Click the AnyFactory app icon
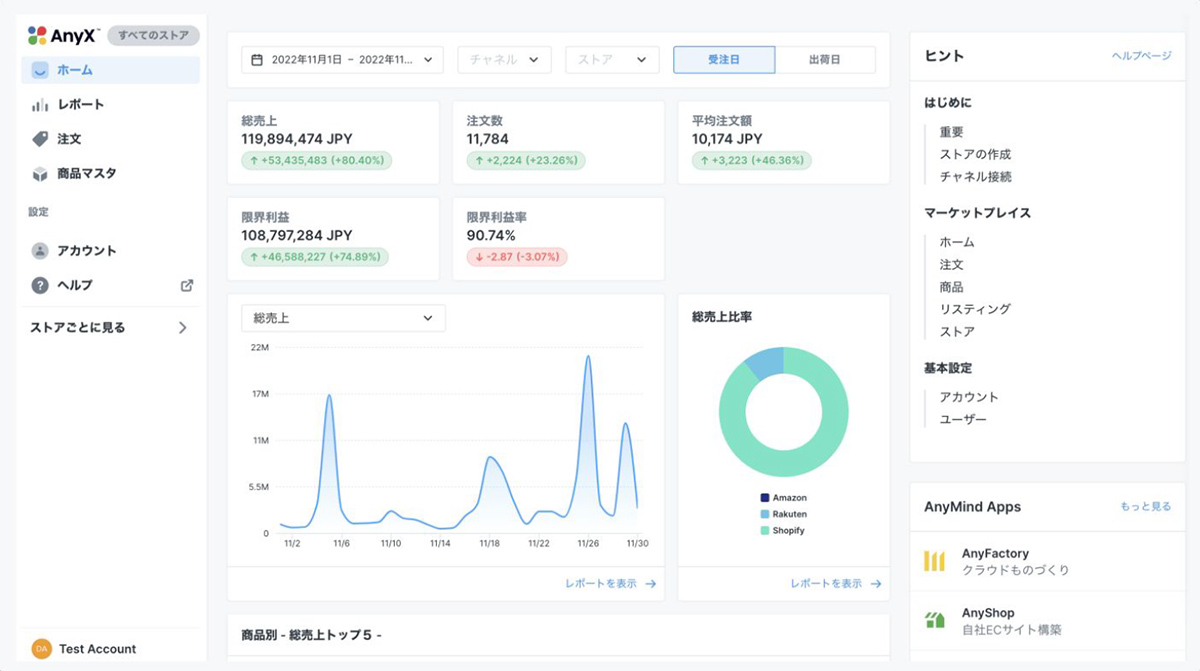The width and height of the screenshot is (1200, 671). tap(934, 561)
